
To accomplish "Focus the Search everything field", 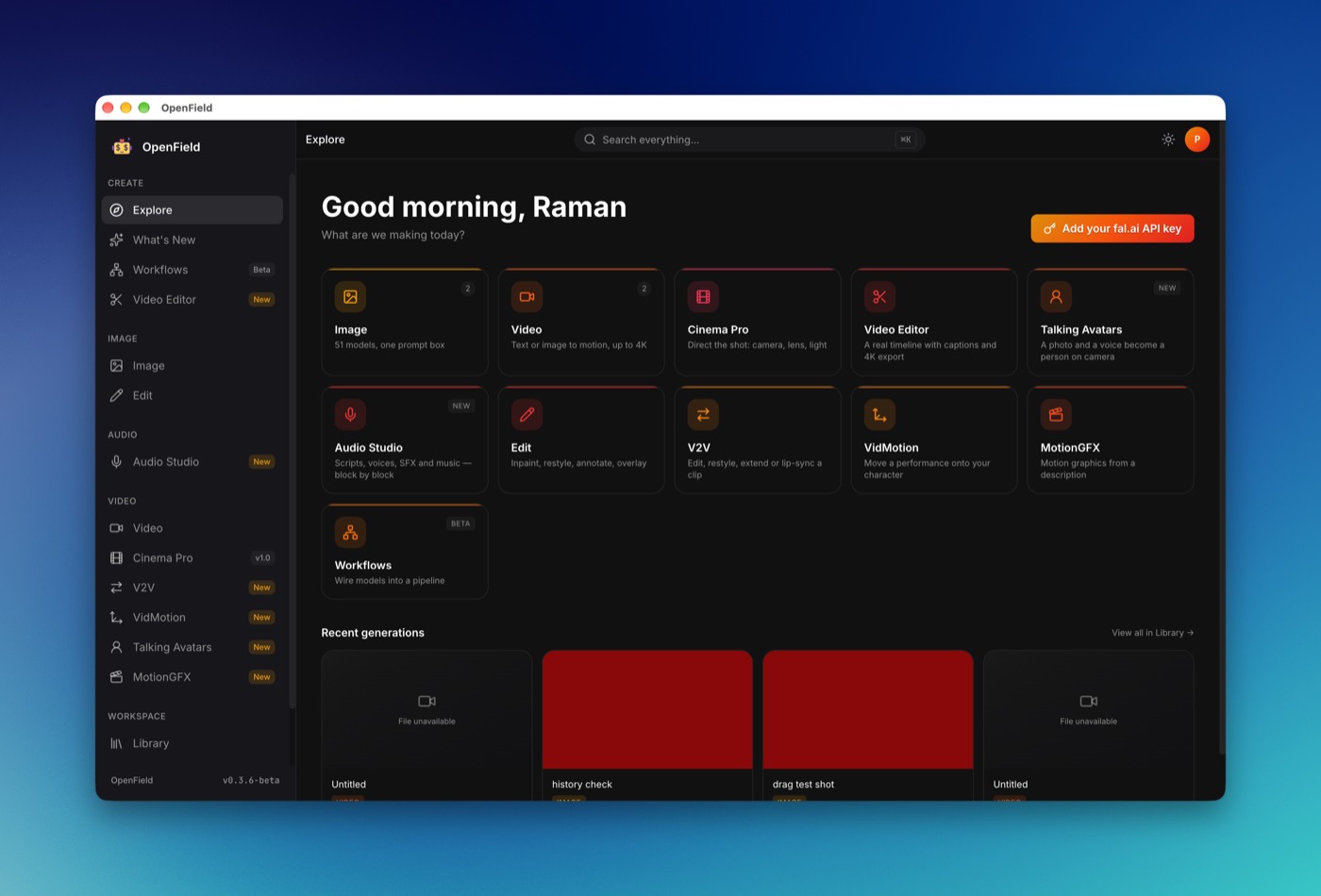I will [x=749, y=140].
